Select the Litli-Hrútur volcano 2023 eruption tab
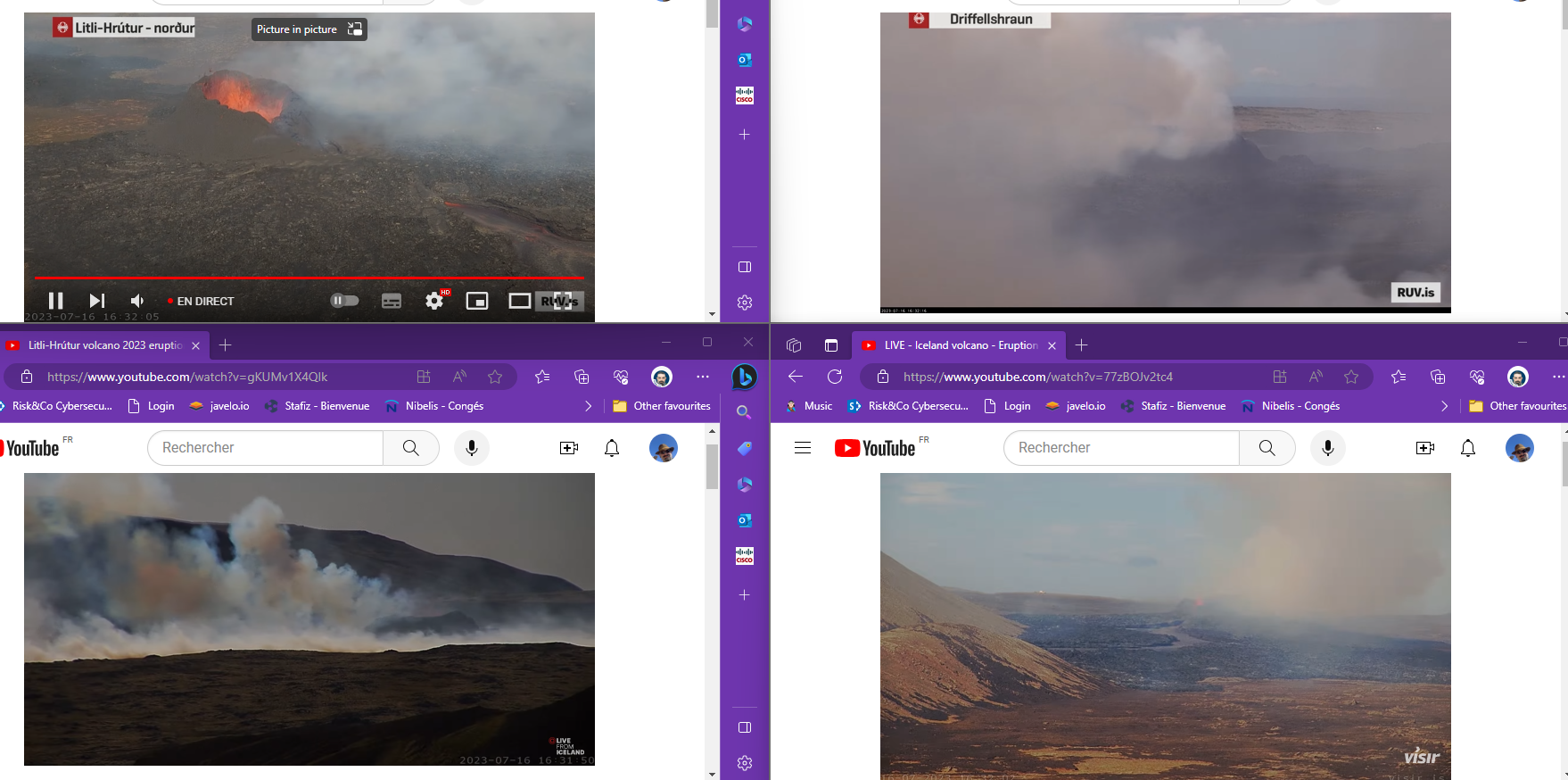1568x780 pixels. tap(103, 345)
